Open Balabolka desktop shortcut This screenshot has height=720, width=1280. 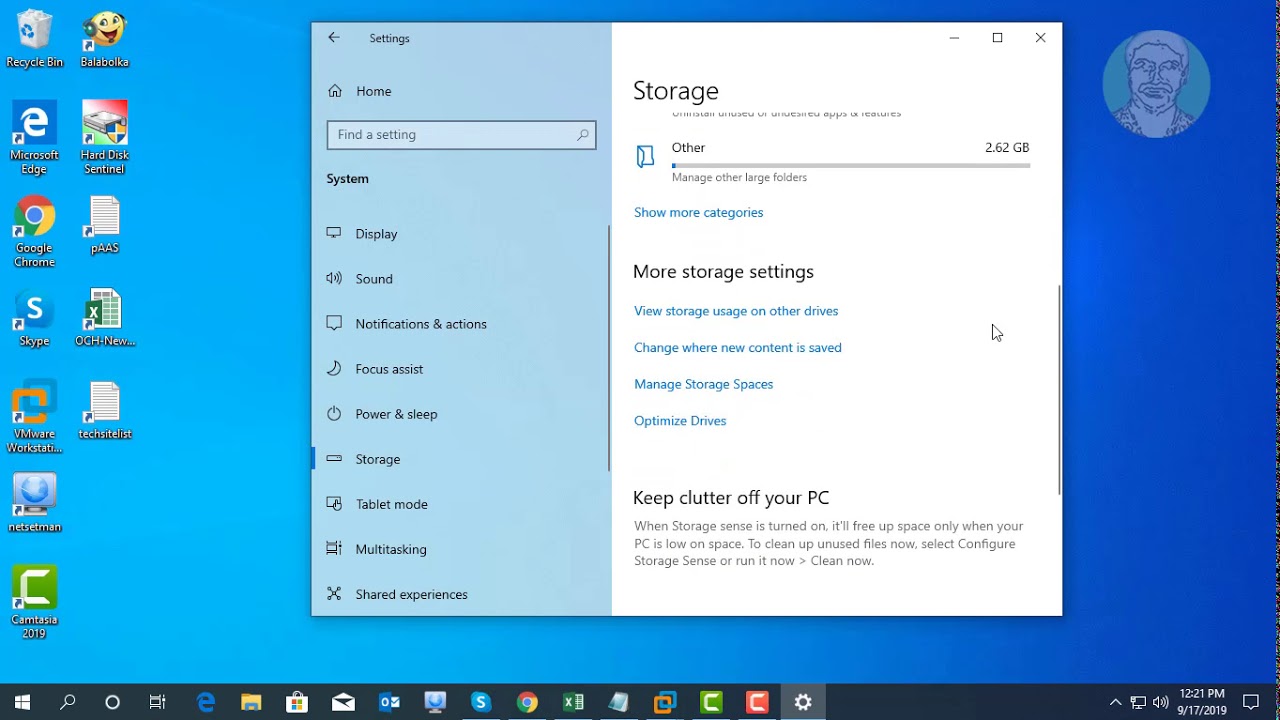pyautogui.click(x=104, y=40)
